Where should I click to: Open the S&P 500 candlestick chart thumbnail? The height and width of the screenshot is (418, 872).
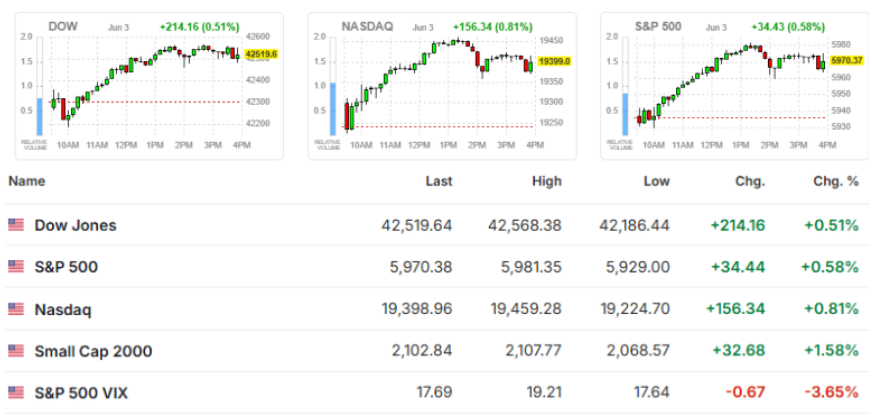pyautogui.click(x=735, y=86)
